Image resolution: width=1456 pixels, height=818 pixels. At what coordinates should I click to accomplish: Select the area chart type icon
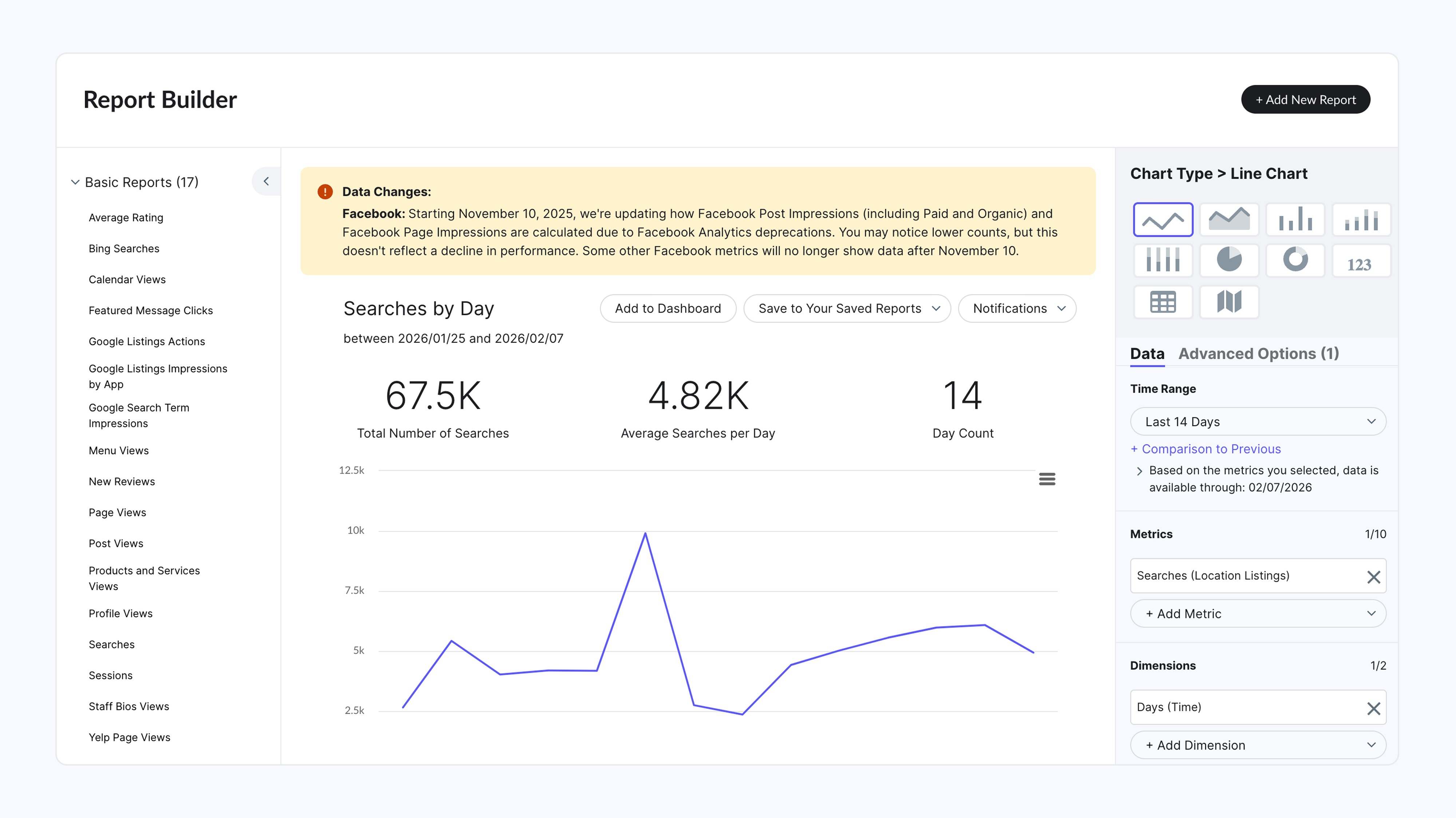point(1229,219)
